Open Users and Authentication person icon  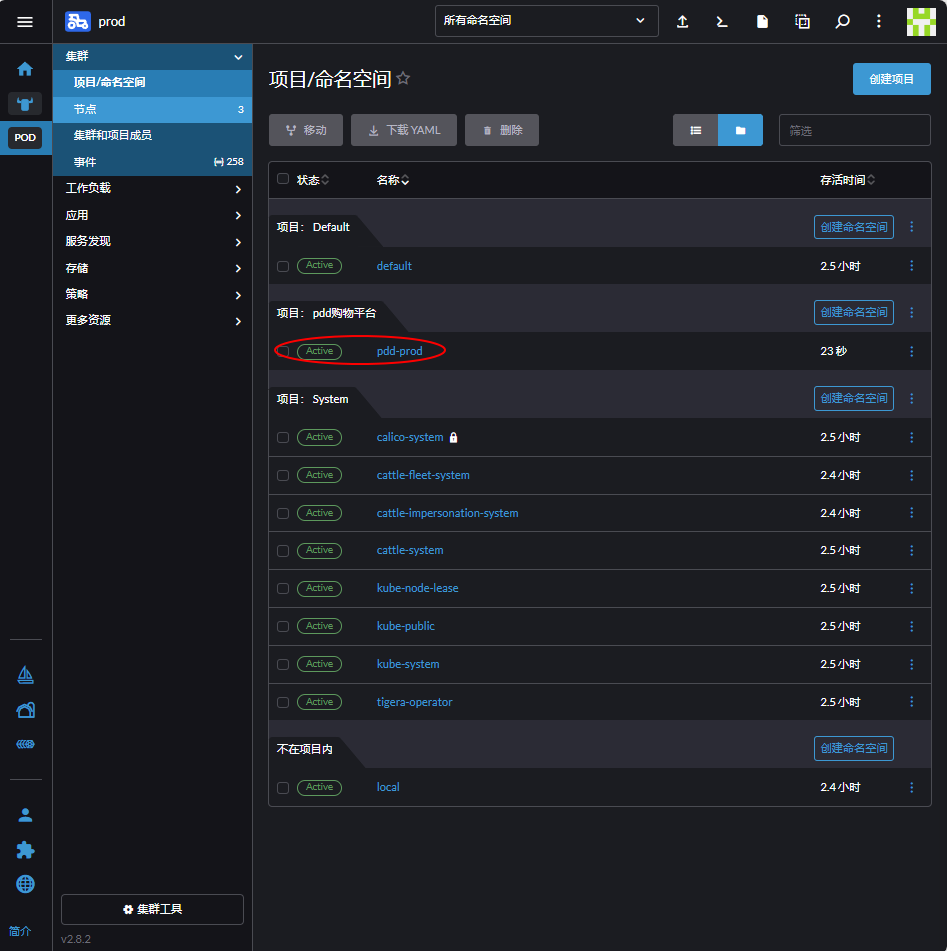coord(25,815)
